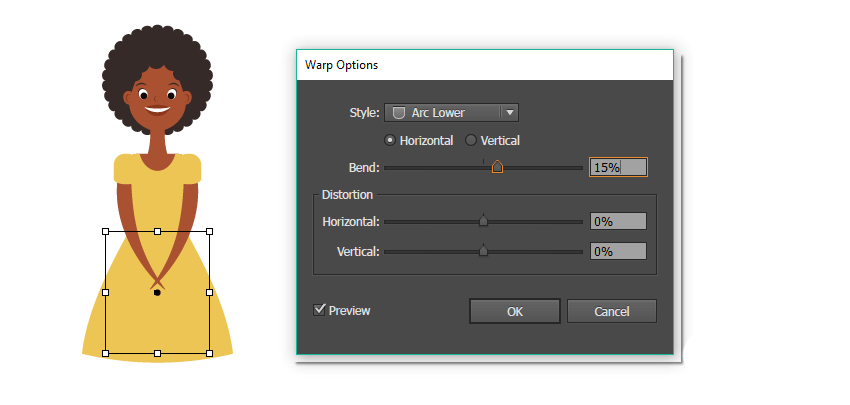850x405 pixels.
Task: Click the top-center bounding box handle
Action: [x=158, y=231]
